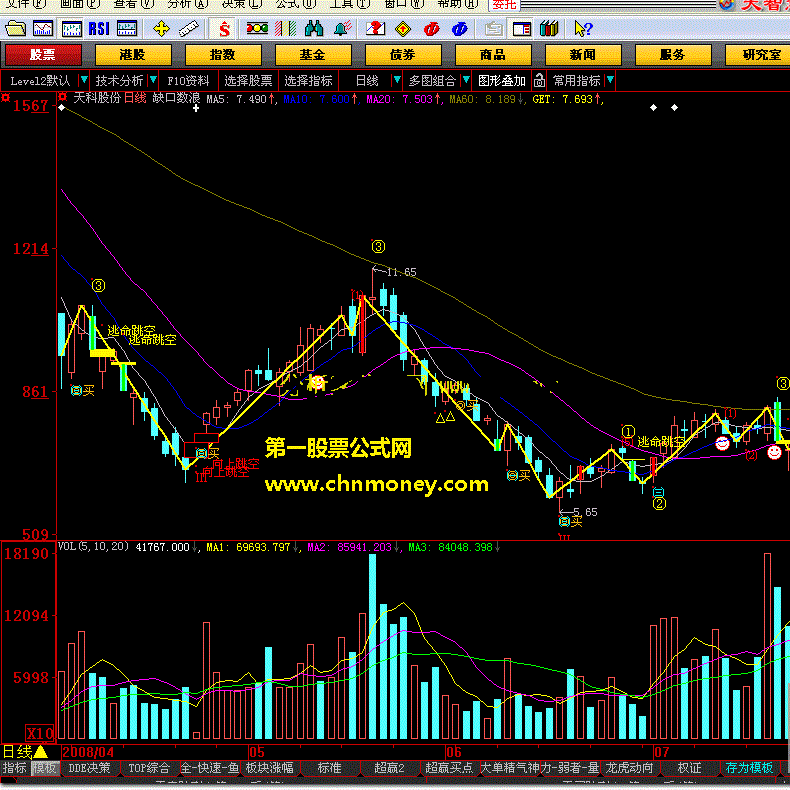Click the striped red-green bars icon
This screenshot has width=790, height=790.
click(286, 29)
